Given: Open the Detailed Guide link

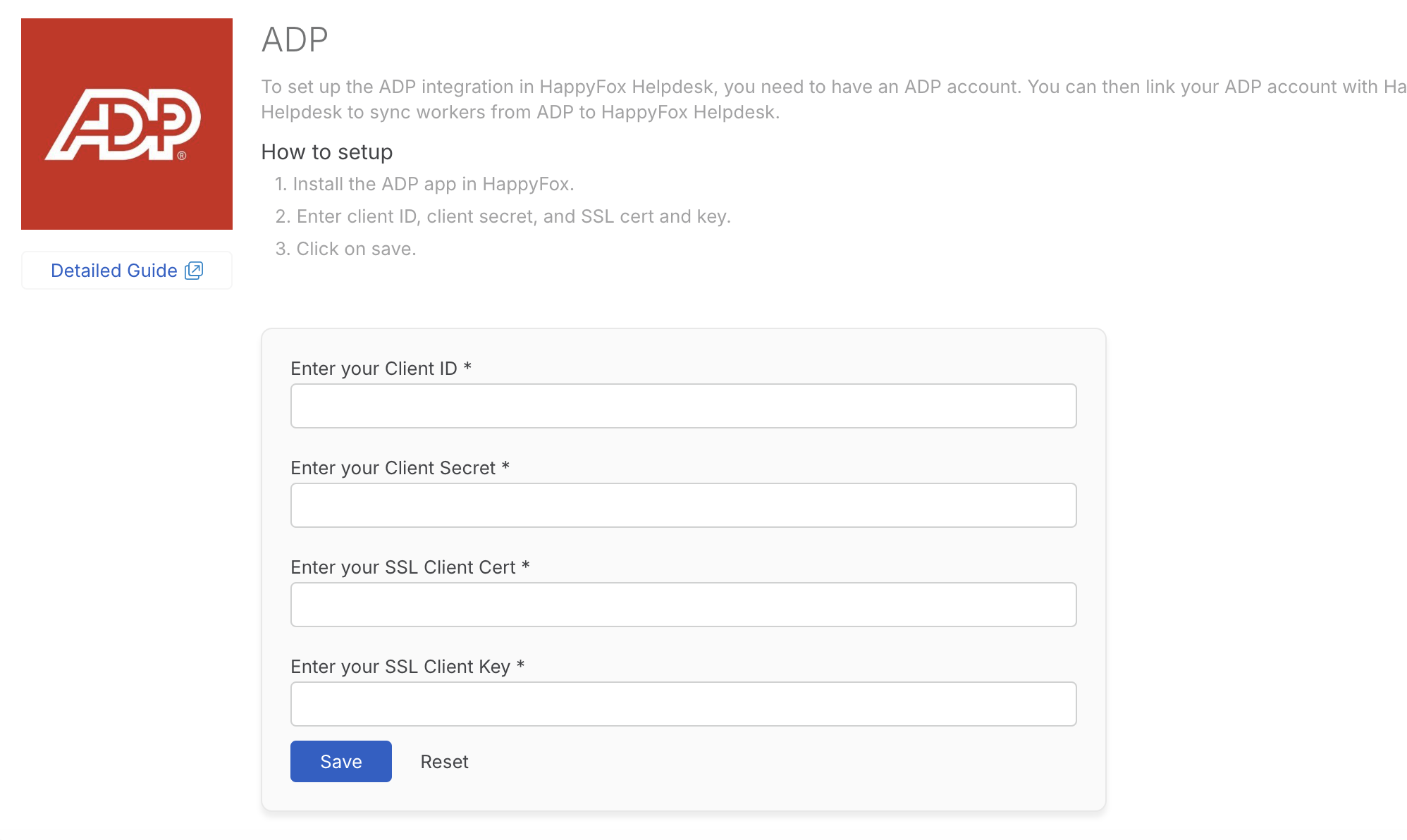Looking at the screenshot, I should click(x=127, y=271).
